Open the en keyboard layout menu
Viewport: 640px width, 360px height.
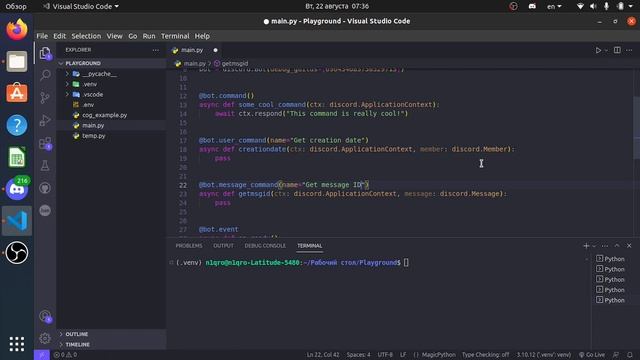point(554,6)
